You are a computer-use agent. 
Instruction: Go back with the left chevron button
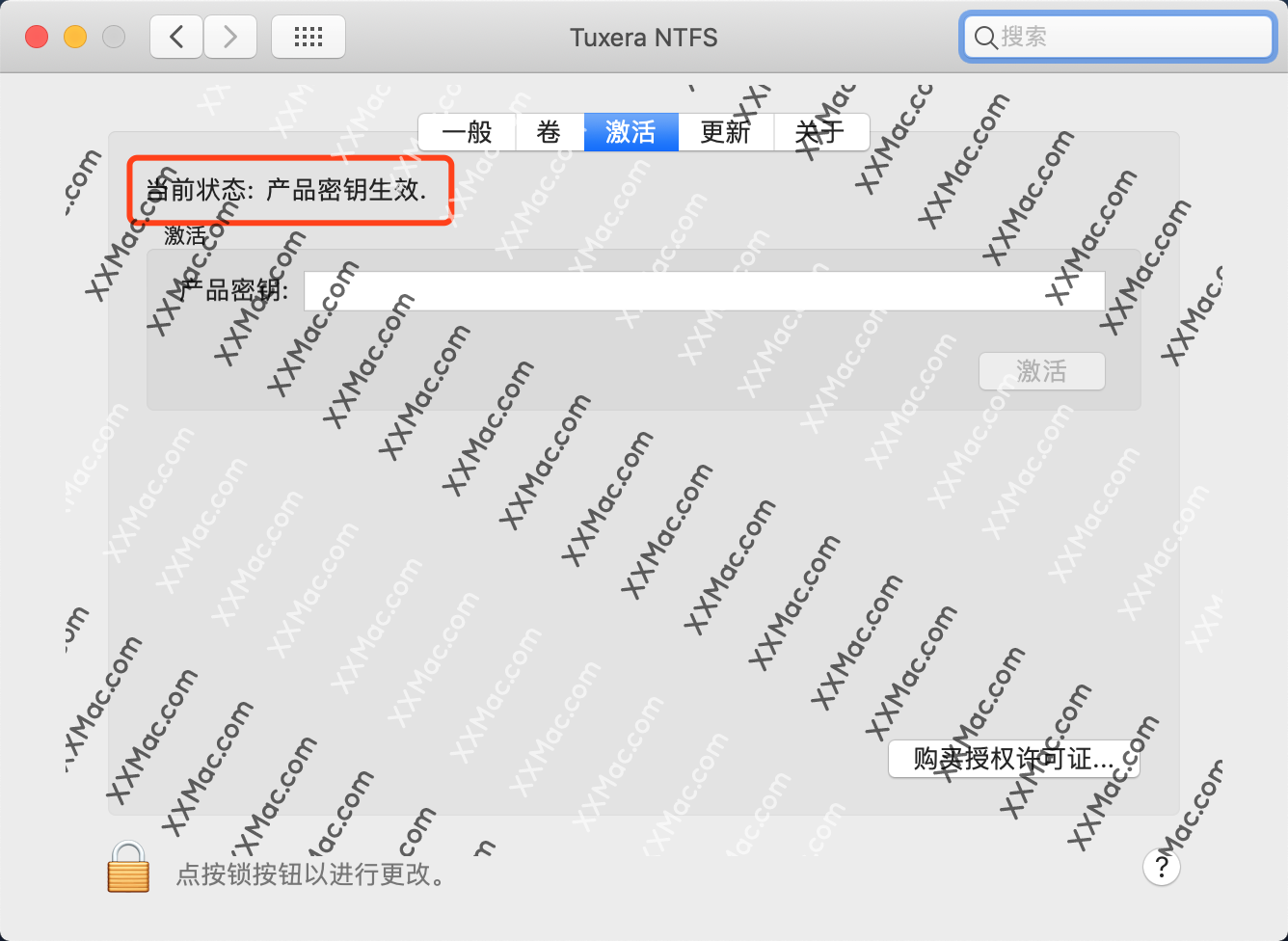(176, 38)
